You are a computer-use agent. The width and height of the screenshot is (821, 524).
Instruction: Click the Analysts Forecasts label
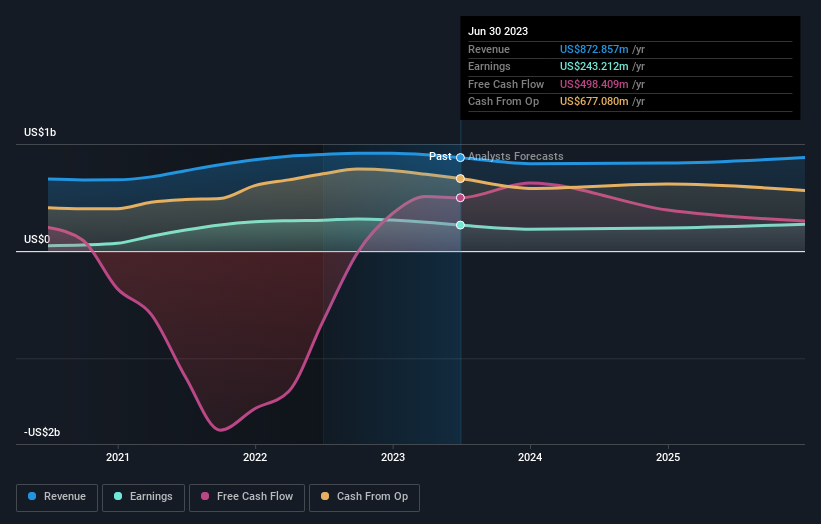click(x=516, y=156)
